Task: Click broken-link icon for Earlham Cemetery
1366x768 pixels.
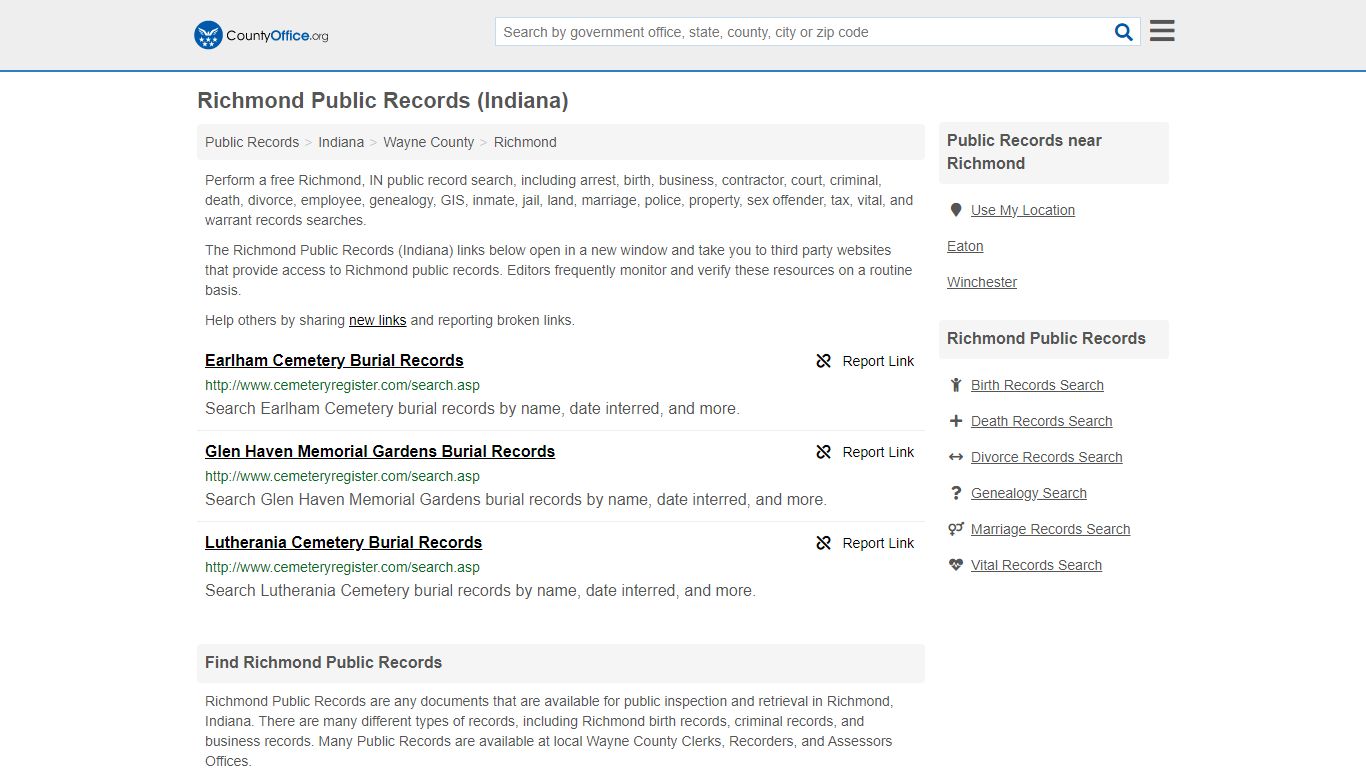Action: [823, 361]
